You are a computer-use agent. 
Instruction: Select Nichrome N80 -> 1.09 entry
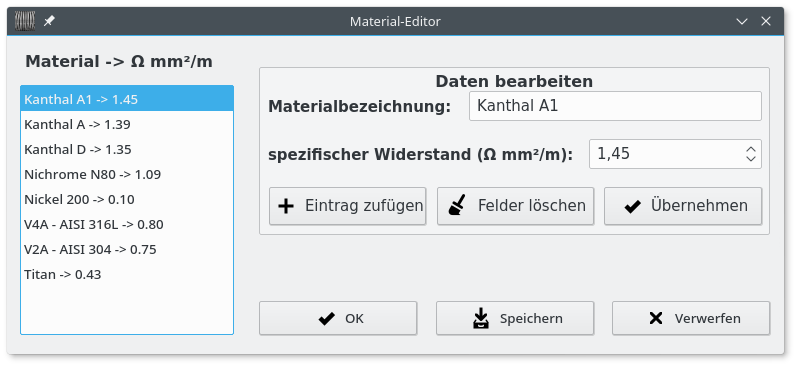(x=127, y=174)
